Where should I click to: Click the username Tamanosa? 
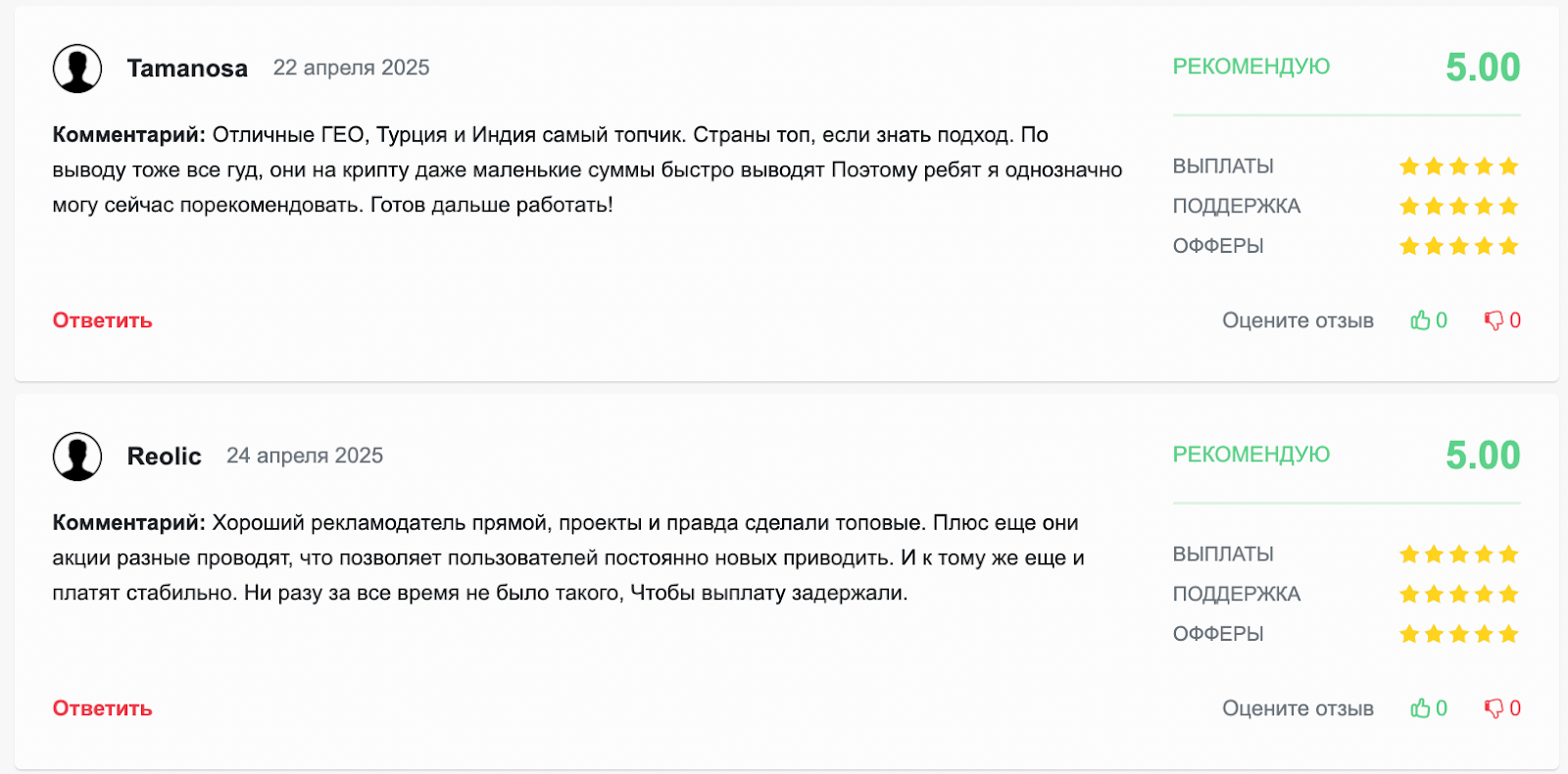(x=187, y=68)
